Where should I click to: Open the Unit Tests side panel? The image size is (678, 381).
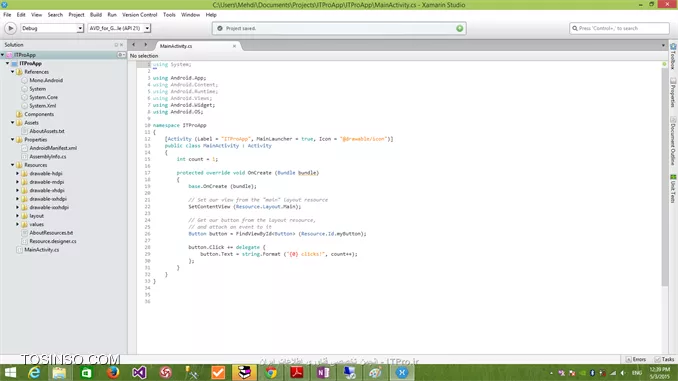(673, 189)
